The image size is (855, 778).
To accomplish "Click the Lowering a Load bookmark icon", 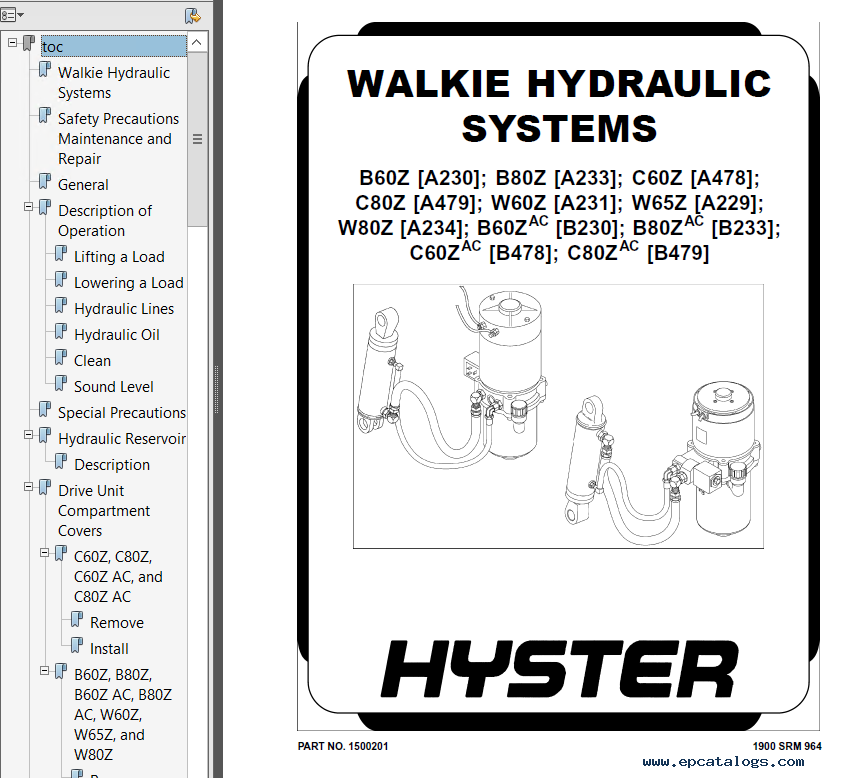I will [x=61, y=280].
